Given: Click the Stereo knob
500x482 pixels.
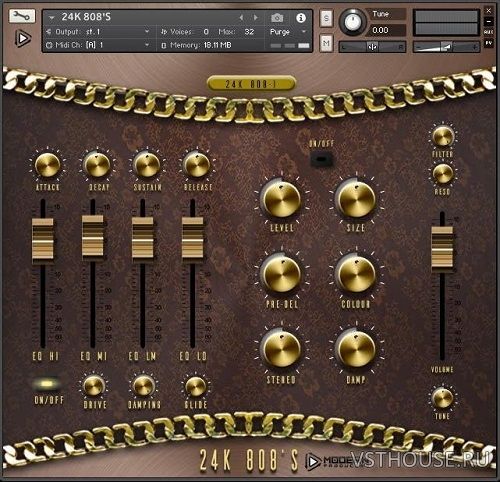Looking at the screenshot, I should [x=282, y=349].
